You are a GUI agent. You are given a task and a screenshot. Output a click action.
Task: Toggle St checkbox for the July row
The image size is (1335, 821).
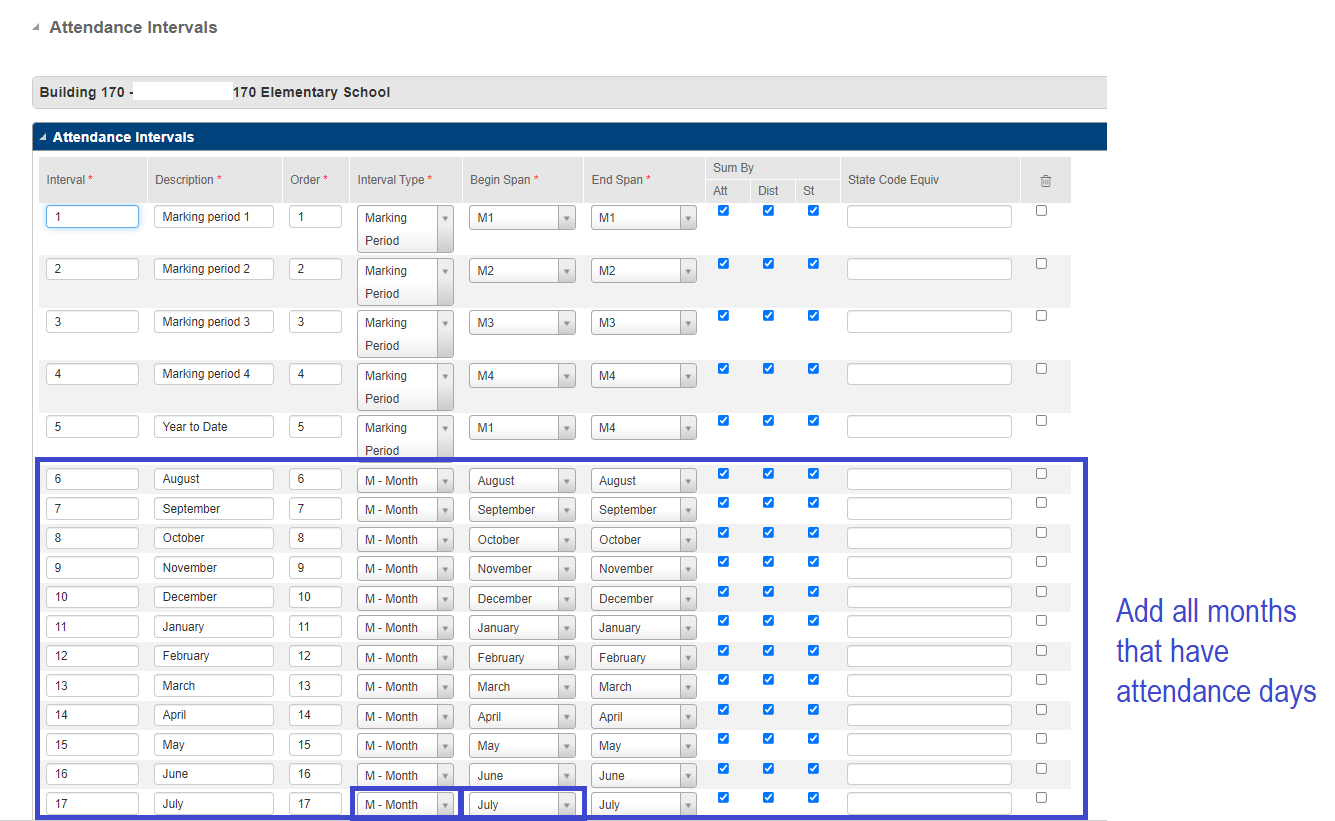point(813,797)
